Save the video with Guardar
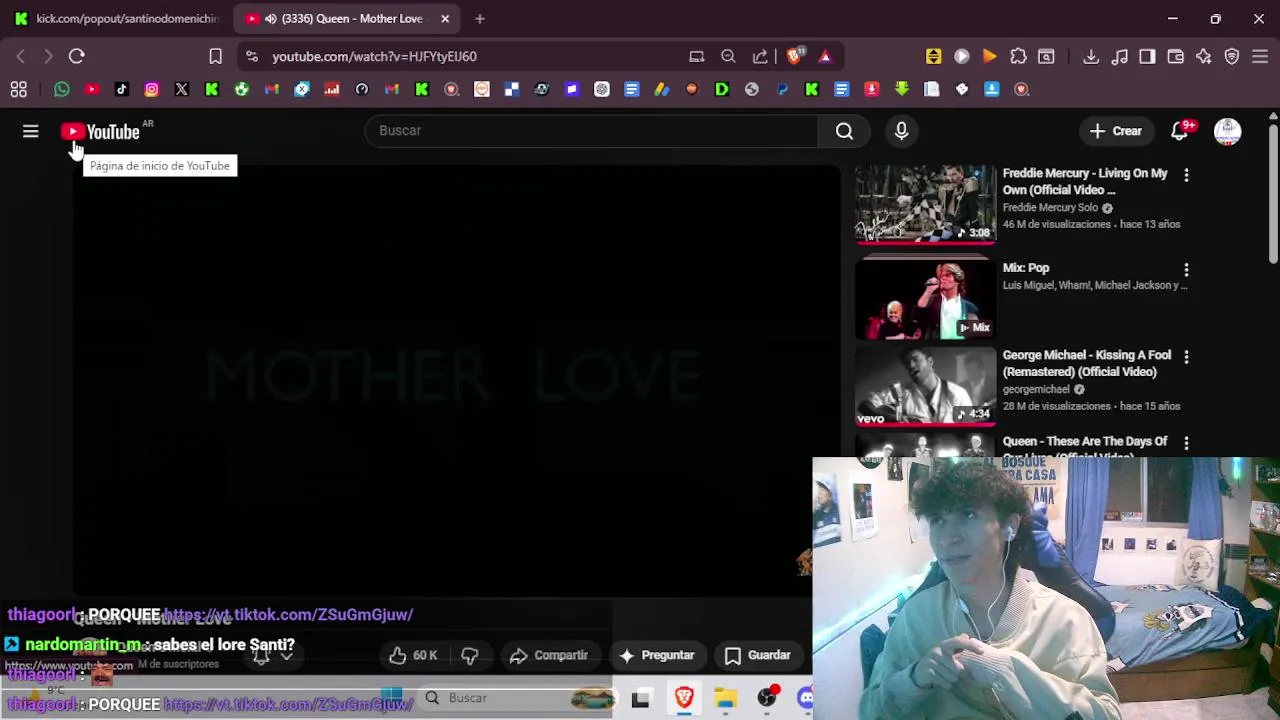Screen dimensions: 1280x720 tap(757, 655)
